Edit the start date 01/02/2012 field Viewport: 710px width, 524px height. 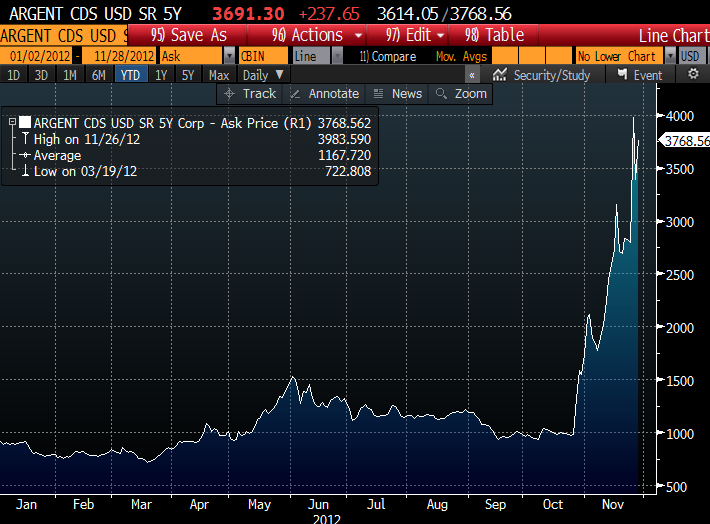[x=36, y=56]
